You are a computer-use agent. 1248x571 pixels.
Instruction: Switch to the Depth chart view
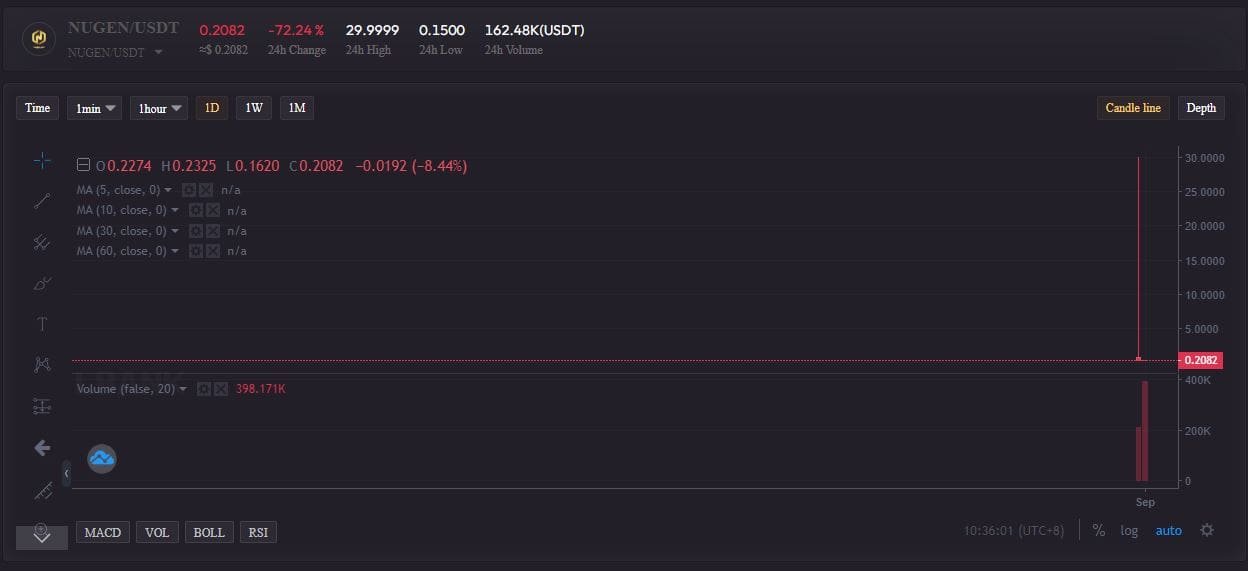click(x=1201, y=108)
